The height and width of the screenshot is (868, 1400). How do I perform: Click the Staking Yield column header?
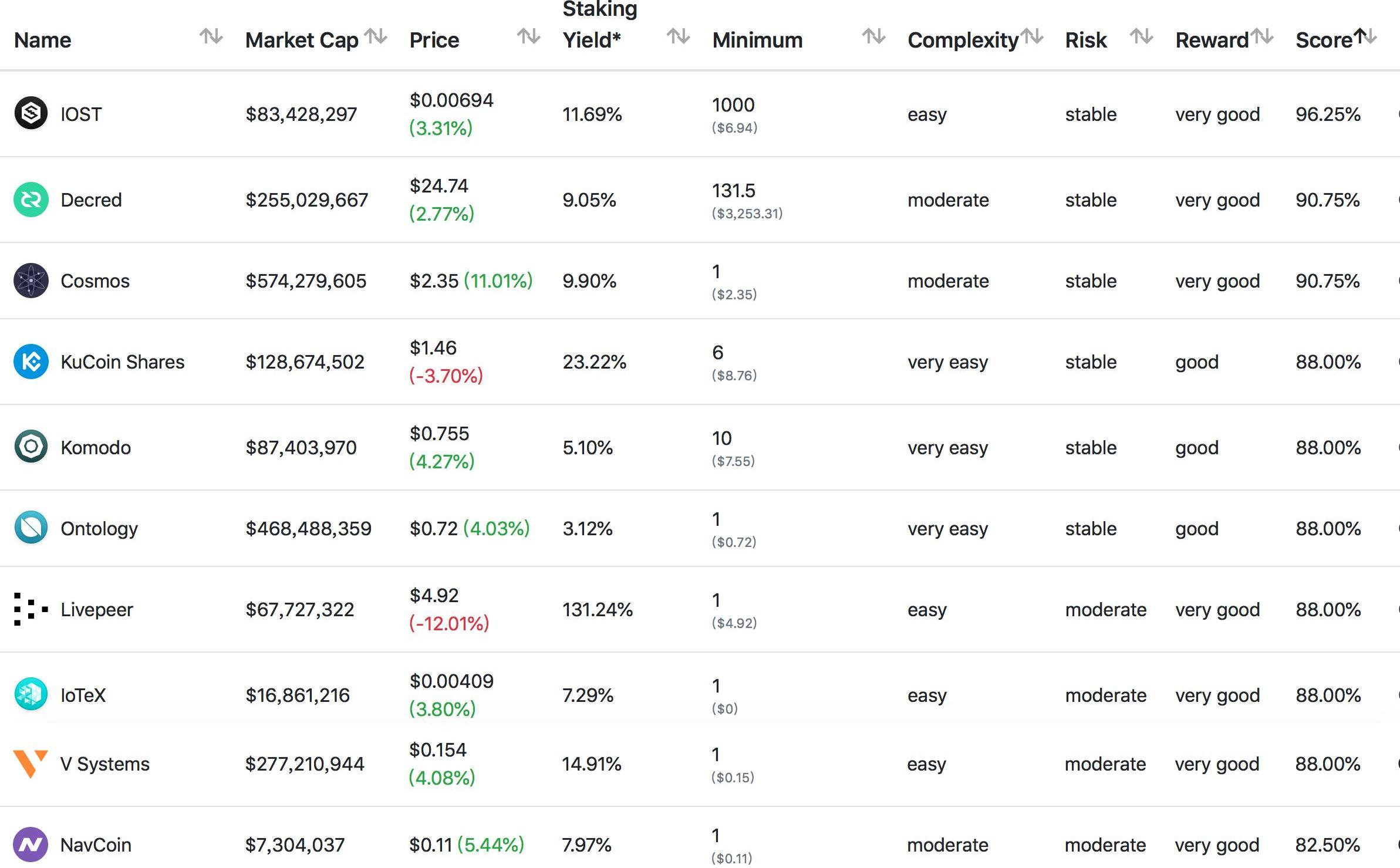pos(600,25)
